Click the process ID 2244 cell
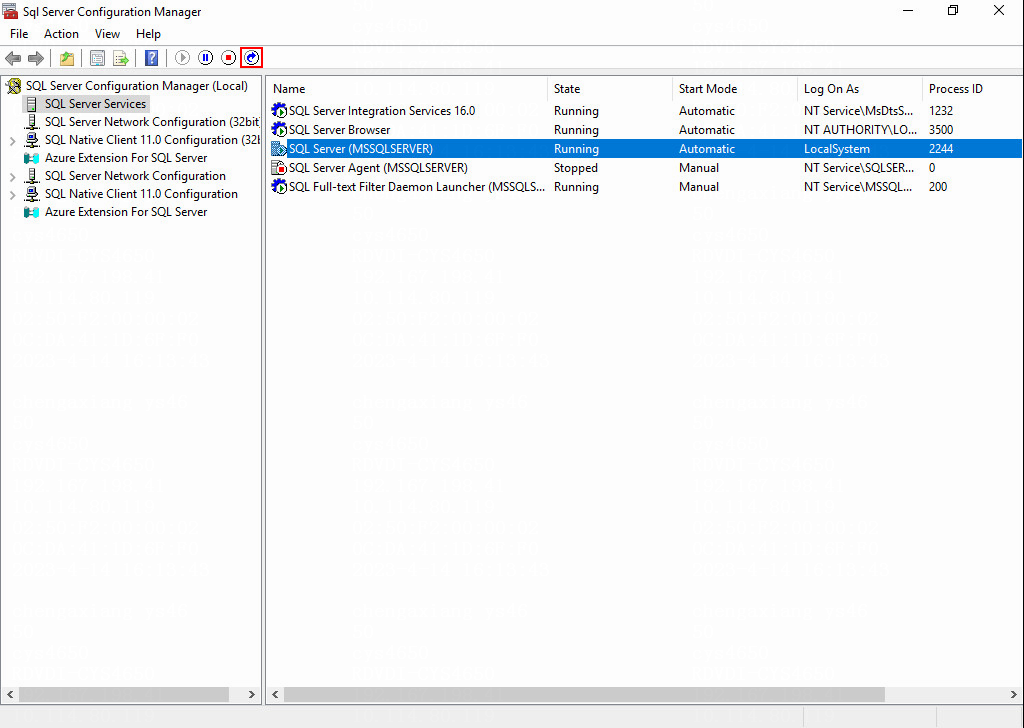1024x728 pixels. (940, 149)
